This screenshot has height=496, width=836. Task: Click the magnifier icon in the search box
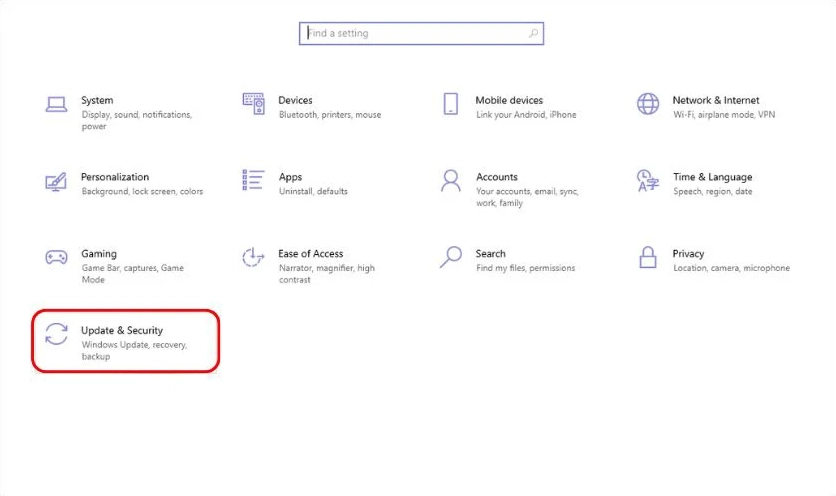click(533, 33)
